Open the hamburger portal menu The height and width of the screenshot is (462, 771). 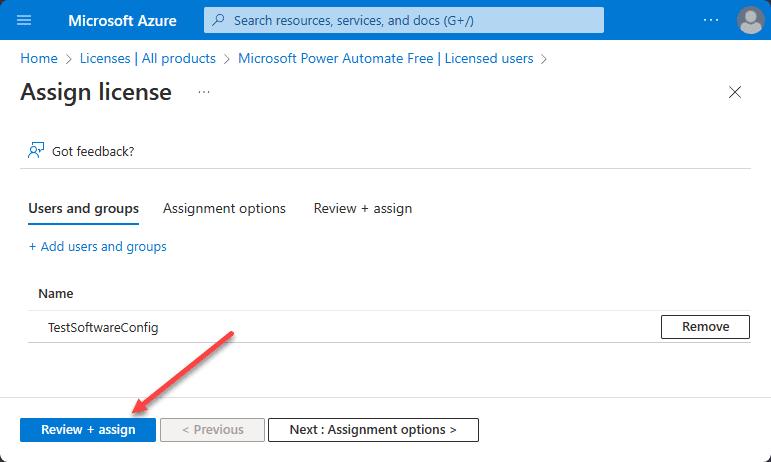pos(24,20)
